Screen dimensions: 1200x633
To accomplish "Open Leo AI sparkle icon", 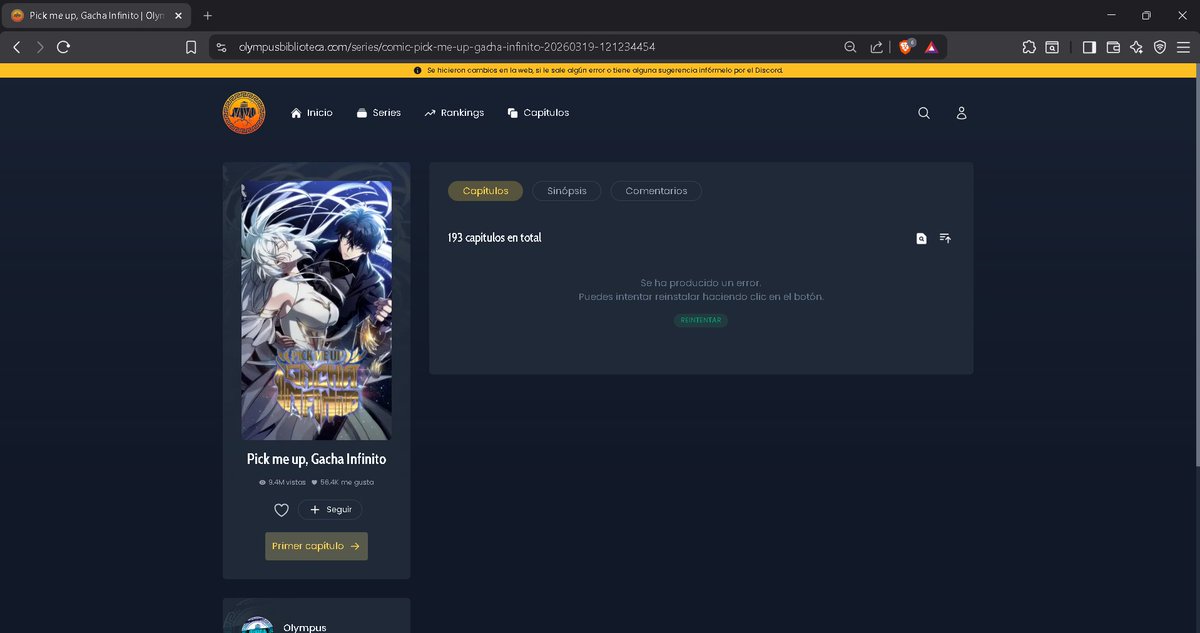I will click(x=1137, y=47).
